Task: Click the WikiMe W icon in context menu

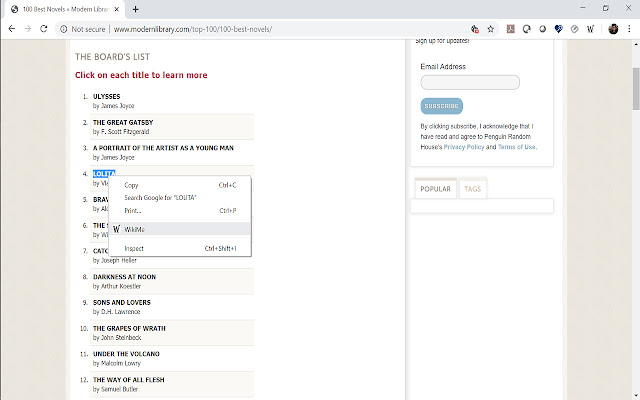Action: (x=116, y=229)
